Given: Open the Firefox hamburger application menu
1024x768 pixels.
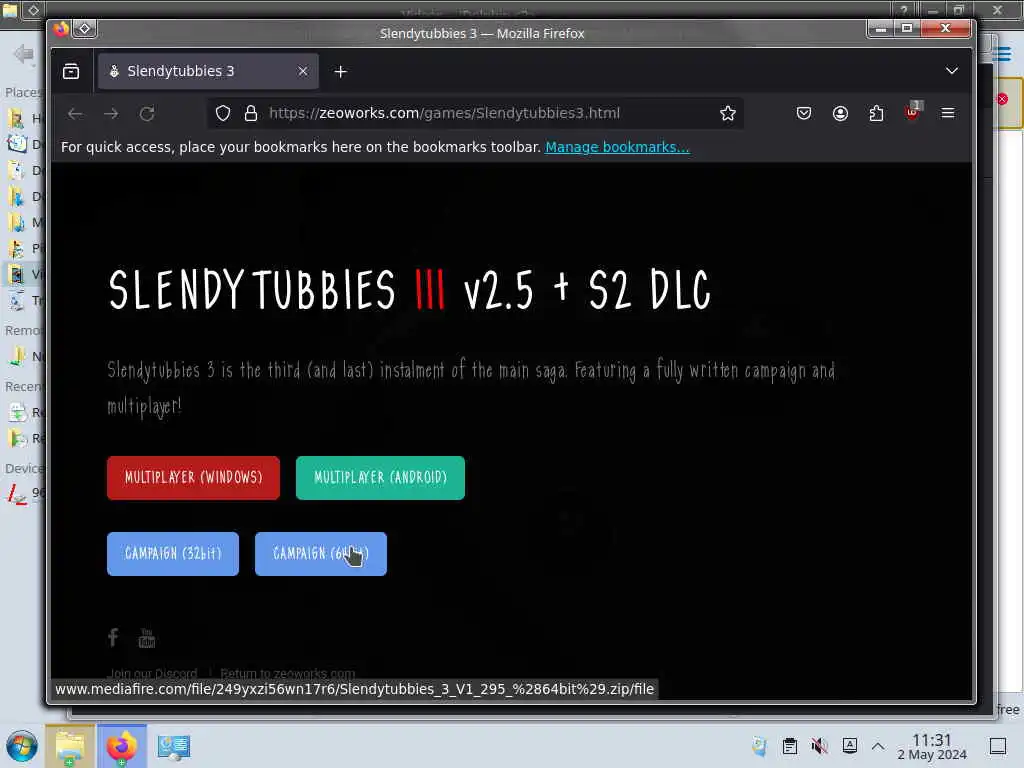Looking at the screenshot, I should (x=948, y=113).
